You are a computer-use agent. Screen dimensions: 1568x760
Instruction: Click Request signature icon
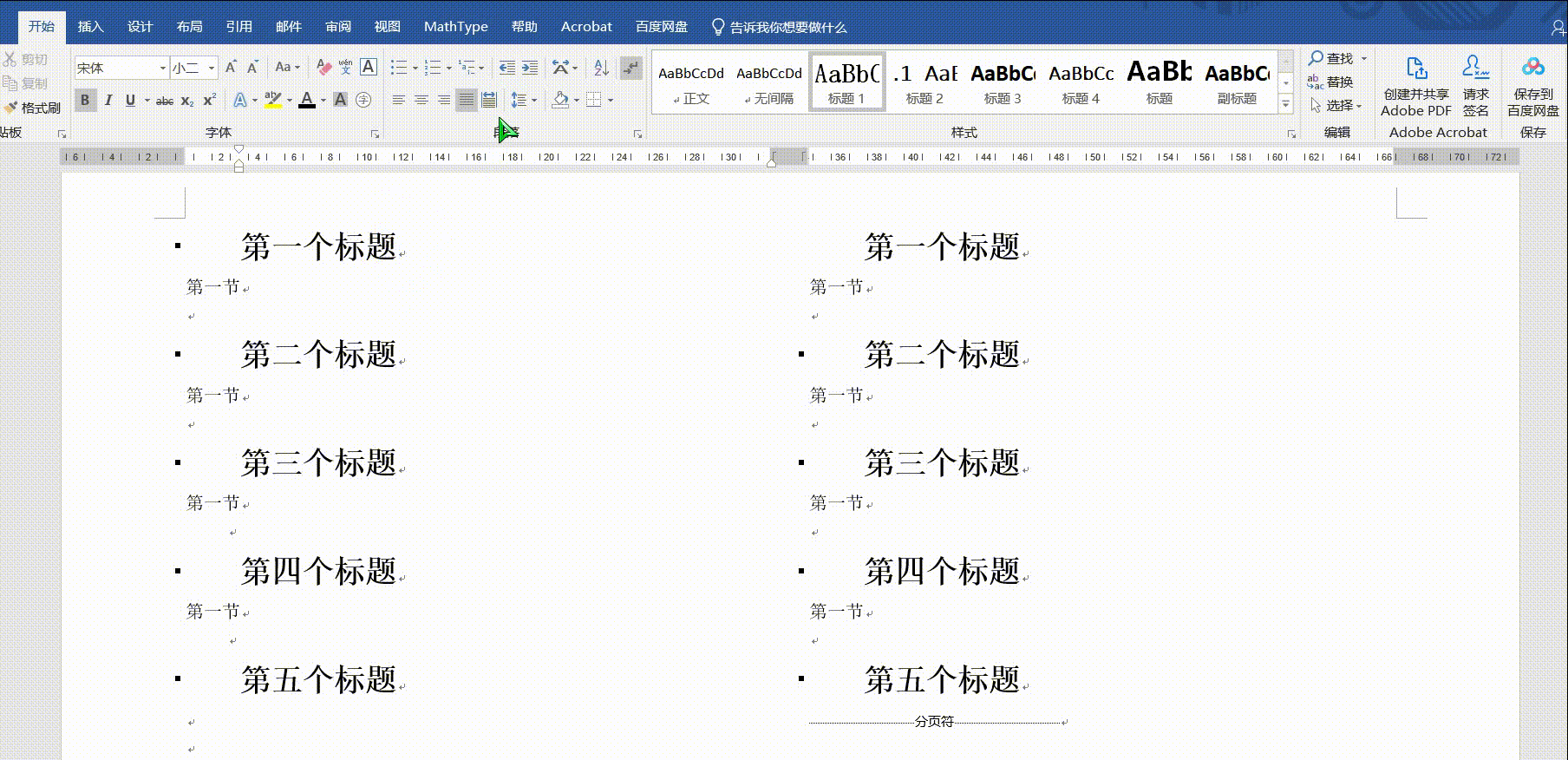click(x=1475, y=87)
